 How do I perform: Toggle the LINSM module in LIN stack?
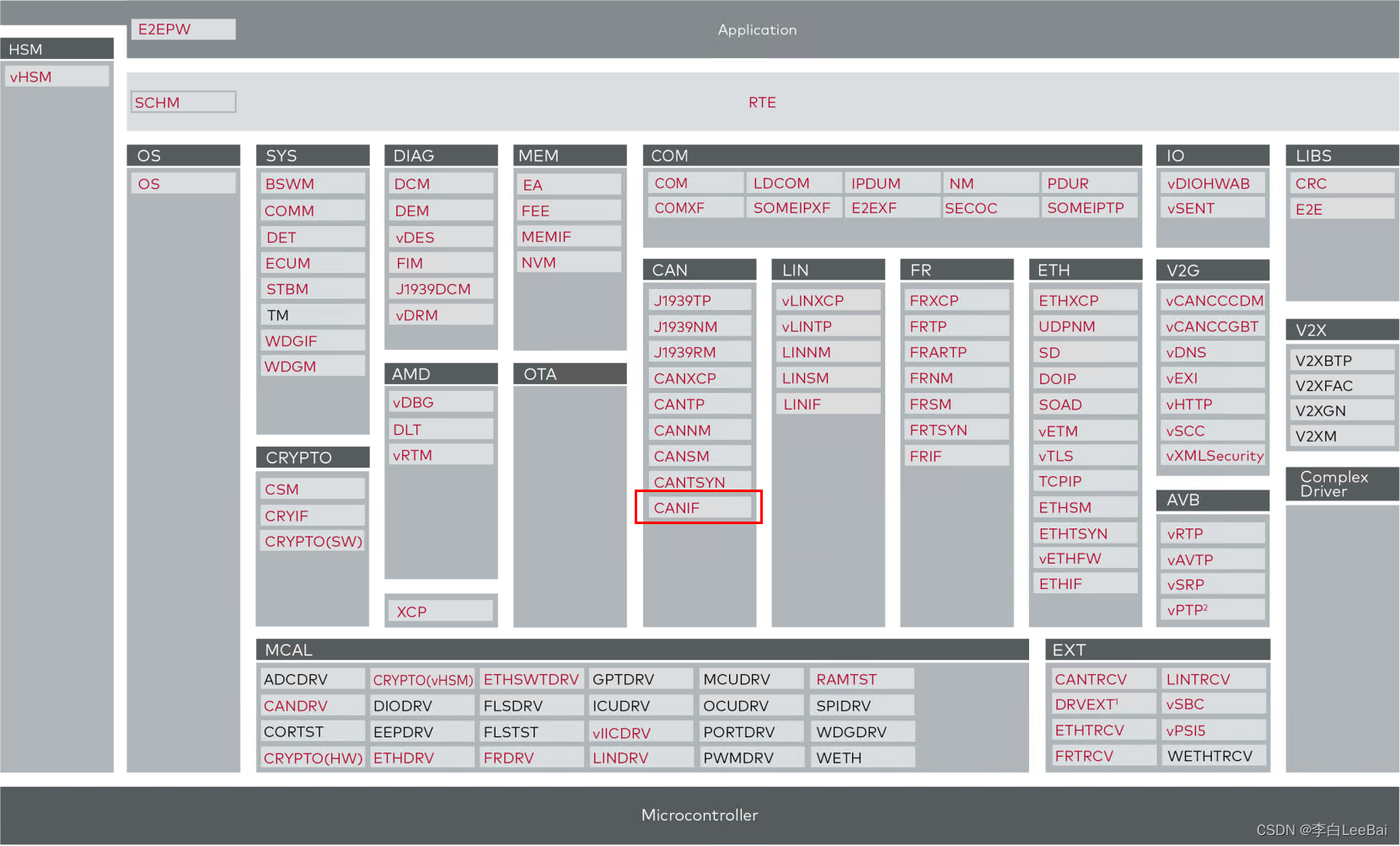[x=827, y=377]
